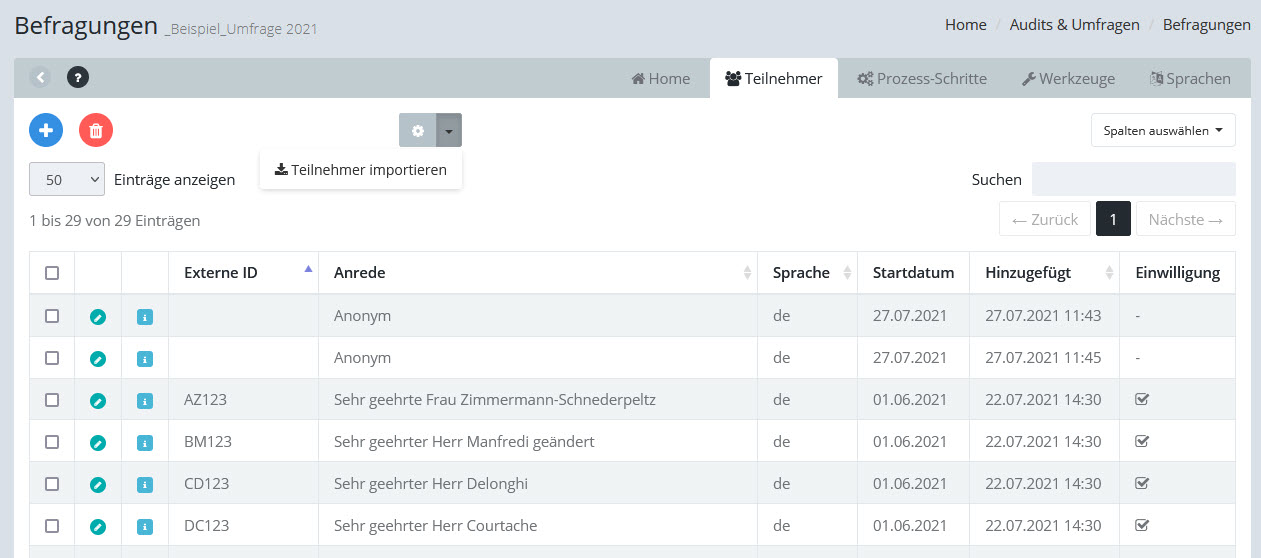This screenshot has width=1261, height=558.
Task: Edit participant DC123 with pencil icon
Action: 97,526
